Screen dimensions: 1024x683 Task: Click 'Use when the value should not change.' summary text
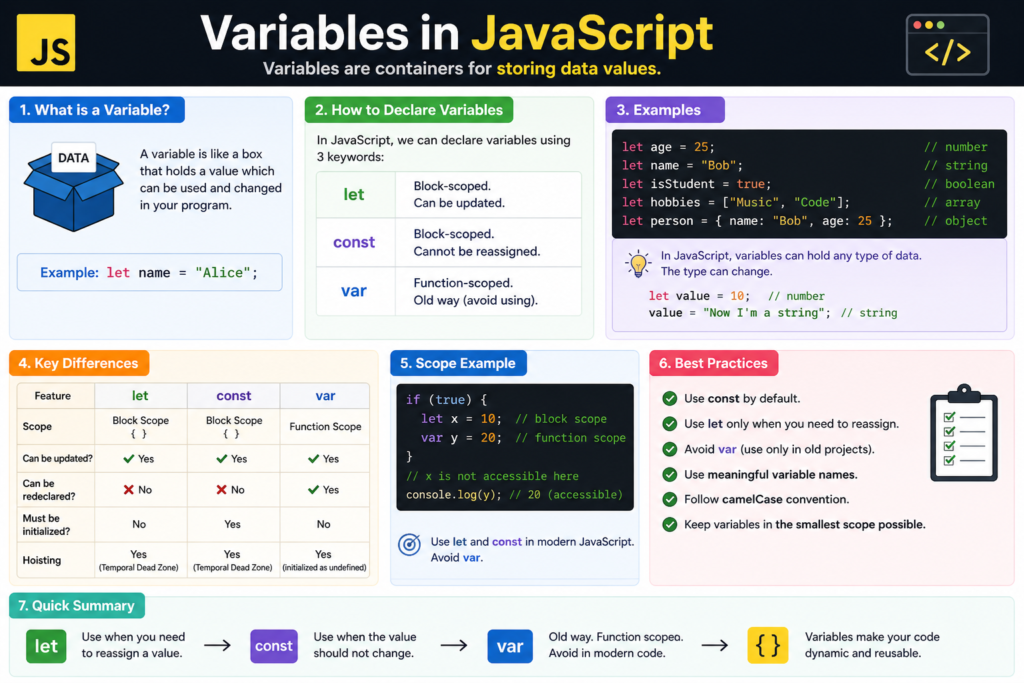(364, 644)
